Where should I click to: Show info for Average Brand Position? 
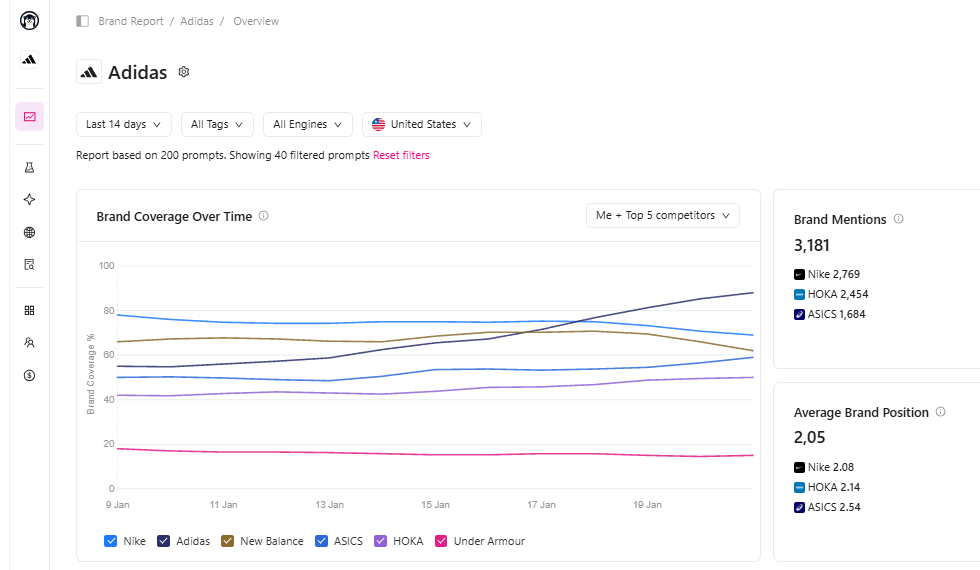[941, 412]
